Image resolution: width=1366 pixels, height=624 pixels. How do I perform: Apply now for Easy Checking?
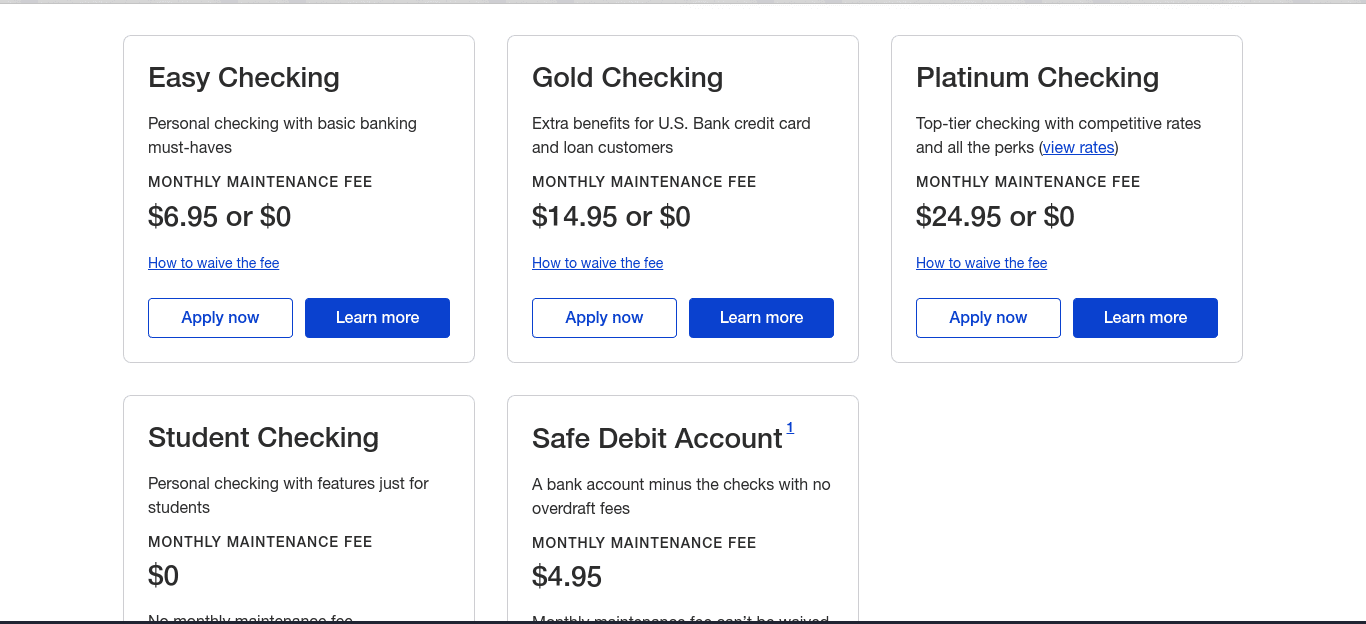point(220,317)
